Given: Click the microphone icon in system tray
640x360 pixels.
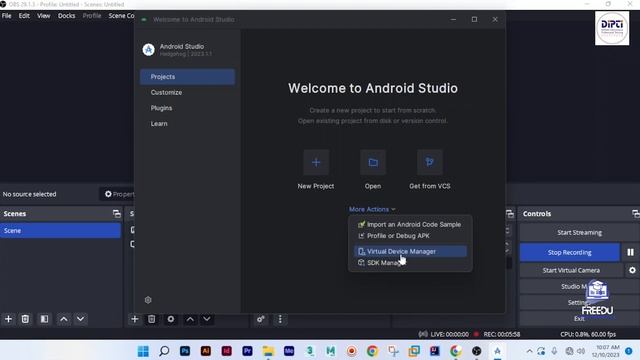Looking at the screenshot, I should tap(555, 351).
